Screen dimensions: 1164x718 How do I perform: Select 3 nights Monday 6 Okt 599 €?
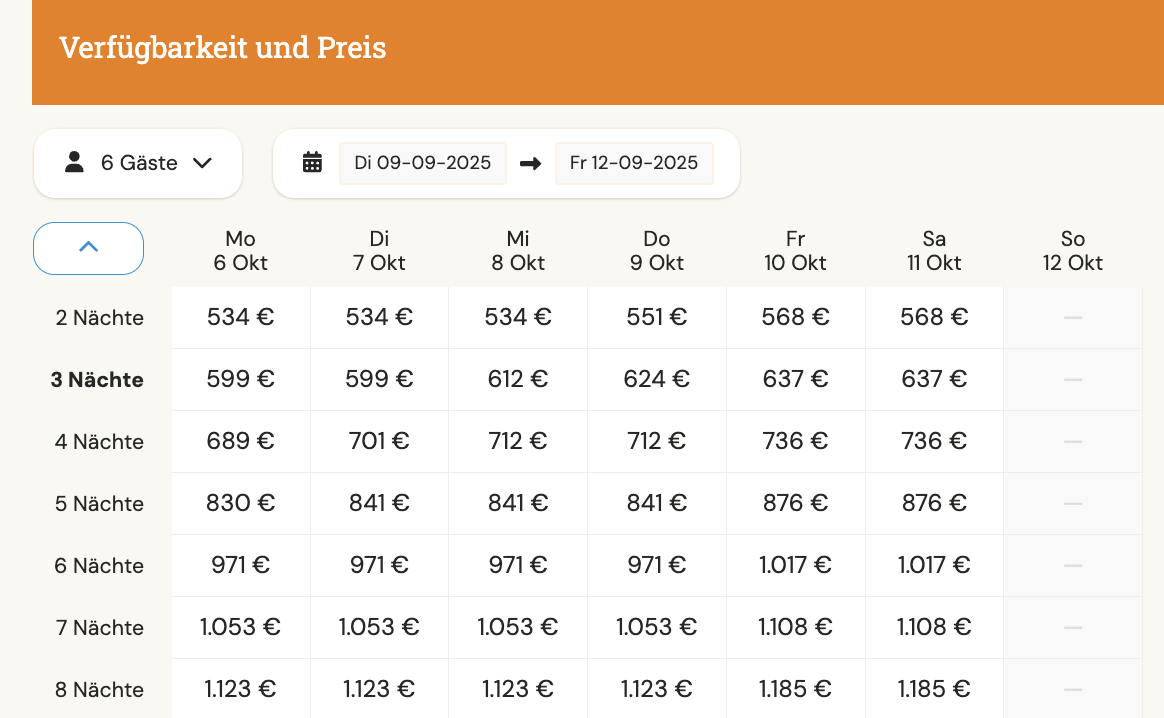pyautogui.click(x=241, y=379)
